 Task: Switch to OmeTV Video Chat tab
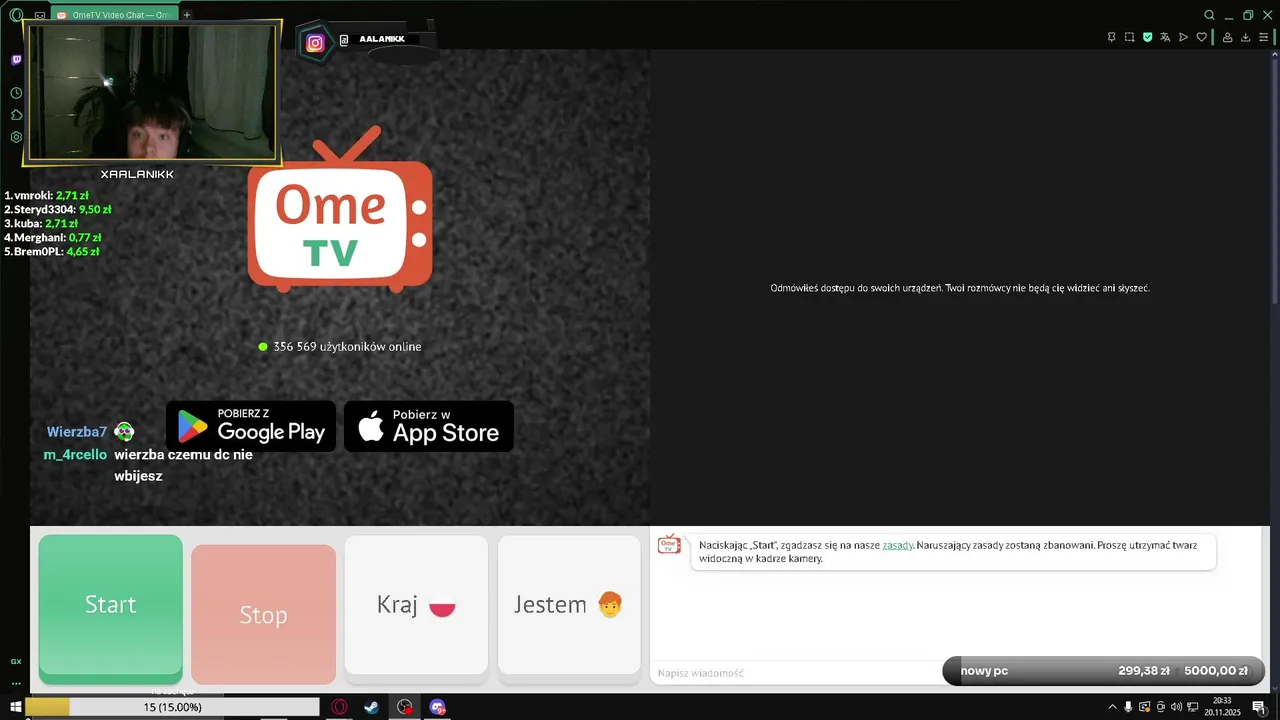pyautogui.click(x=114, y=15)
